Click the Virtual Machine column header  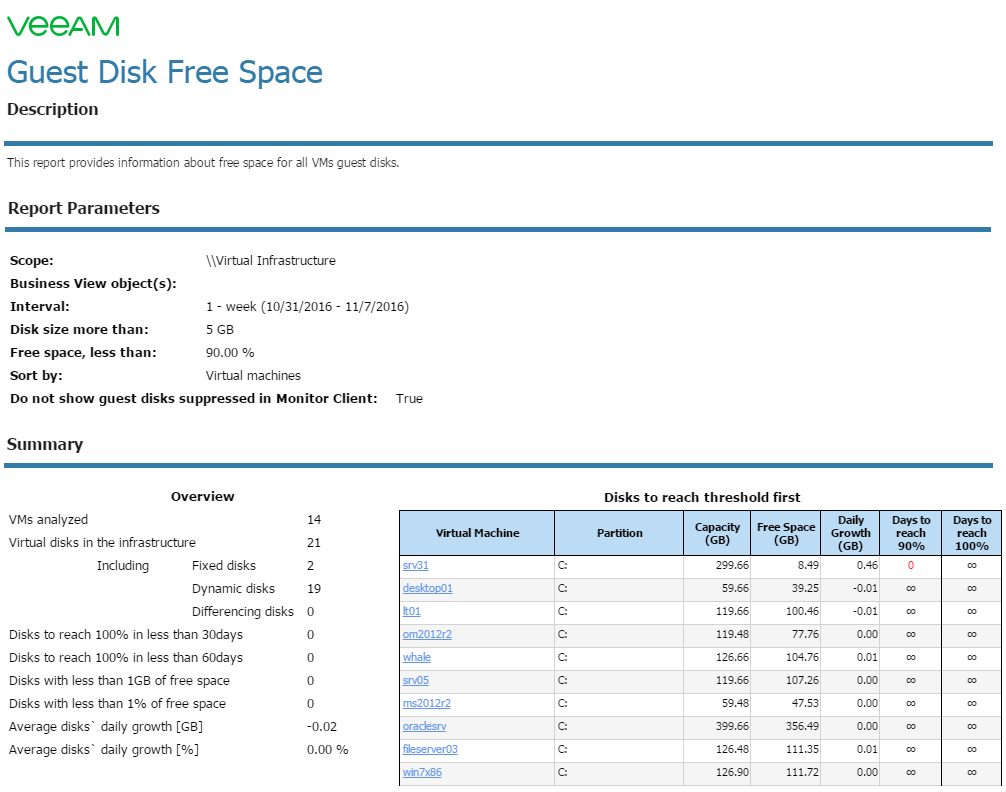(x=477, y=533)
